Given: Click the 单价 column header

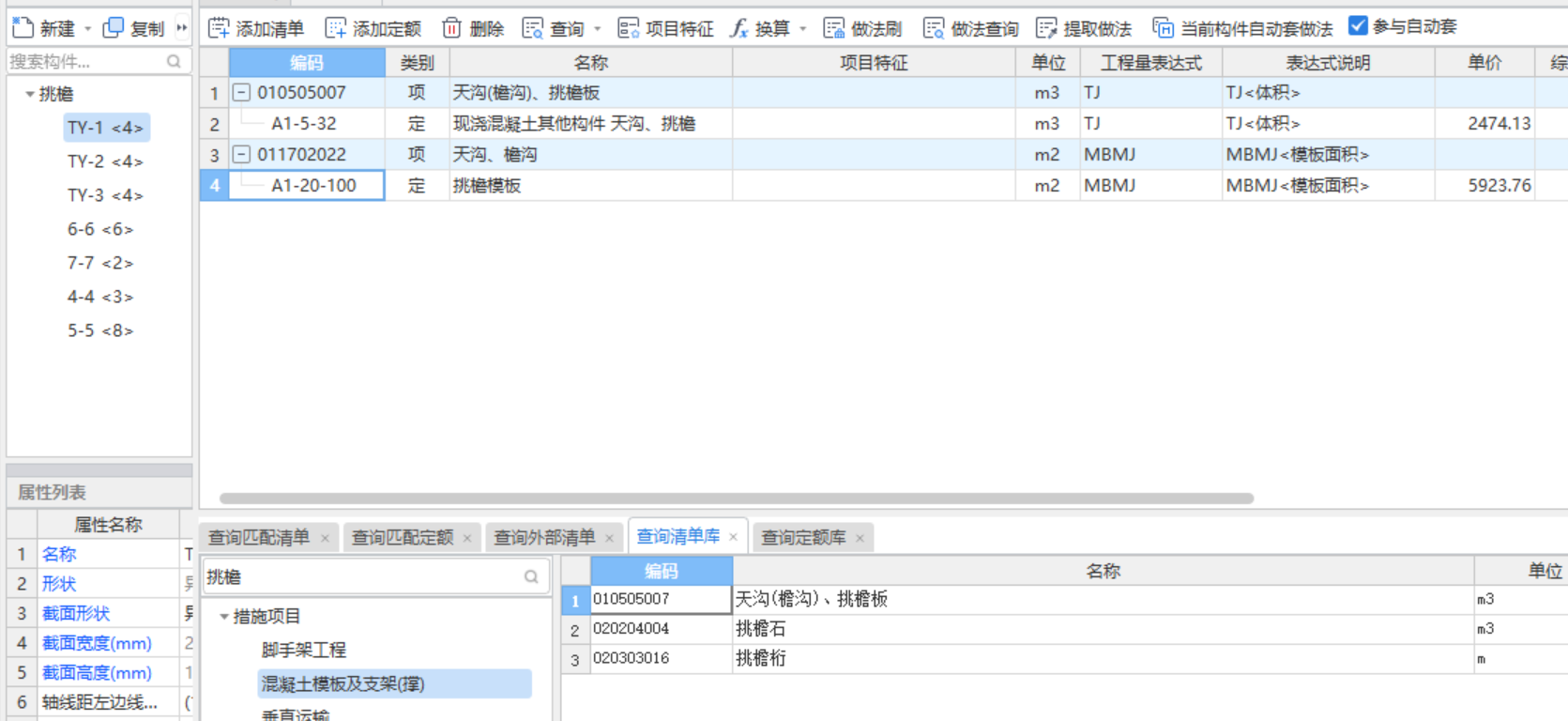Looking at the screenshot, I should click(x=1484, y=63).
